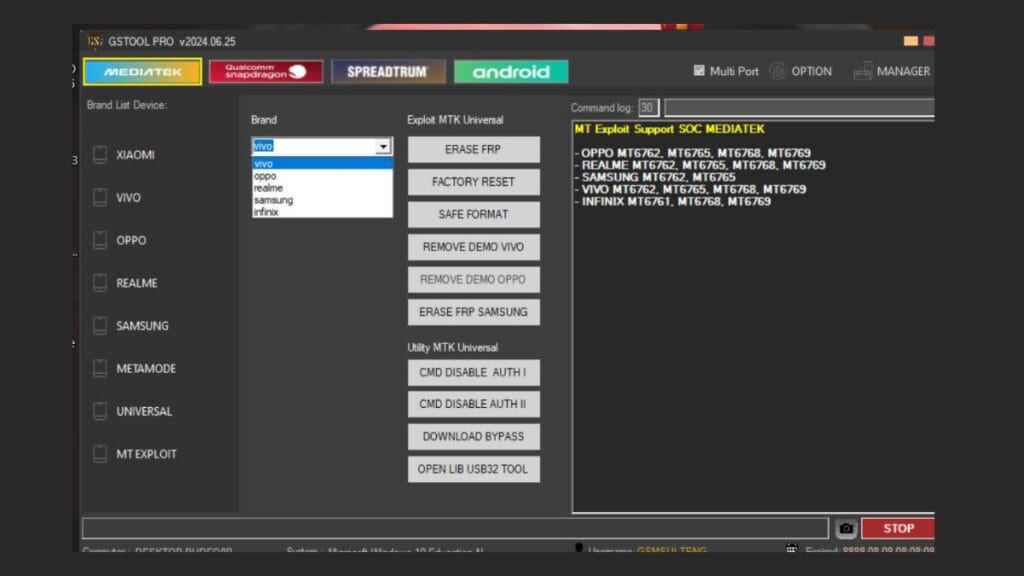Screen dimensions: 1024x576
Task: Collapse the Brand dropdown arrow
Action: [383, 146]
